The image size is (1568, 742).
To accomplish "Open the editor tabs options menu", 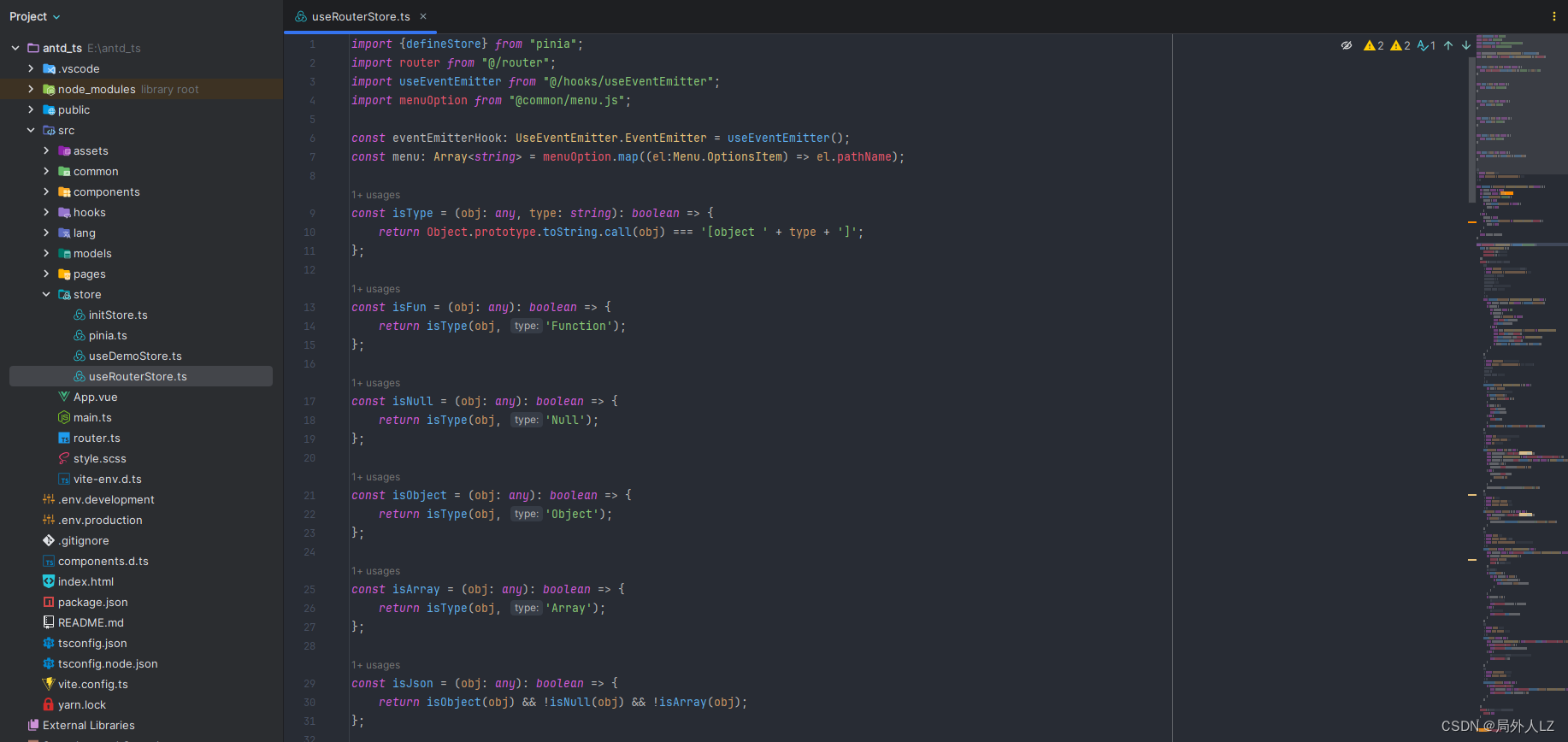I will [x=1554, y=16].
